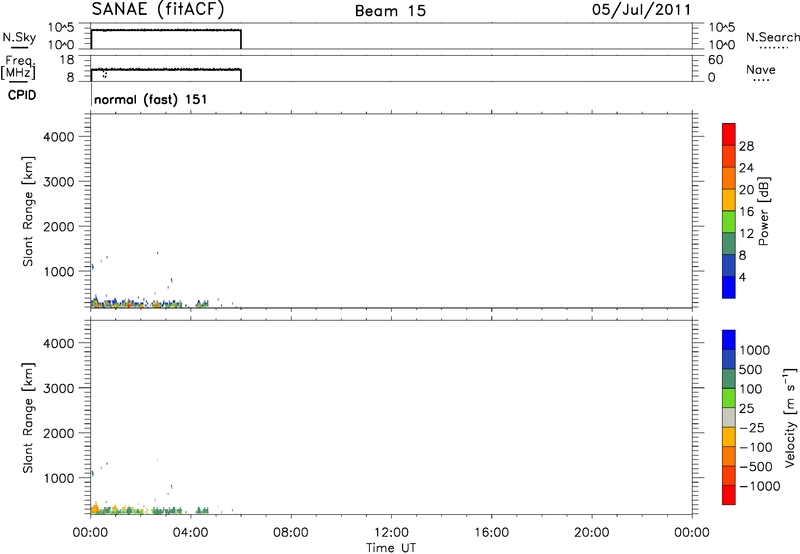800x554 pixels.
Task: Click the 20:00 time tick label
Action: [x=591, y=533]
